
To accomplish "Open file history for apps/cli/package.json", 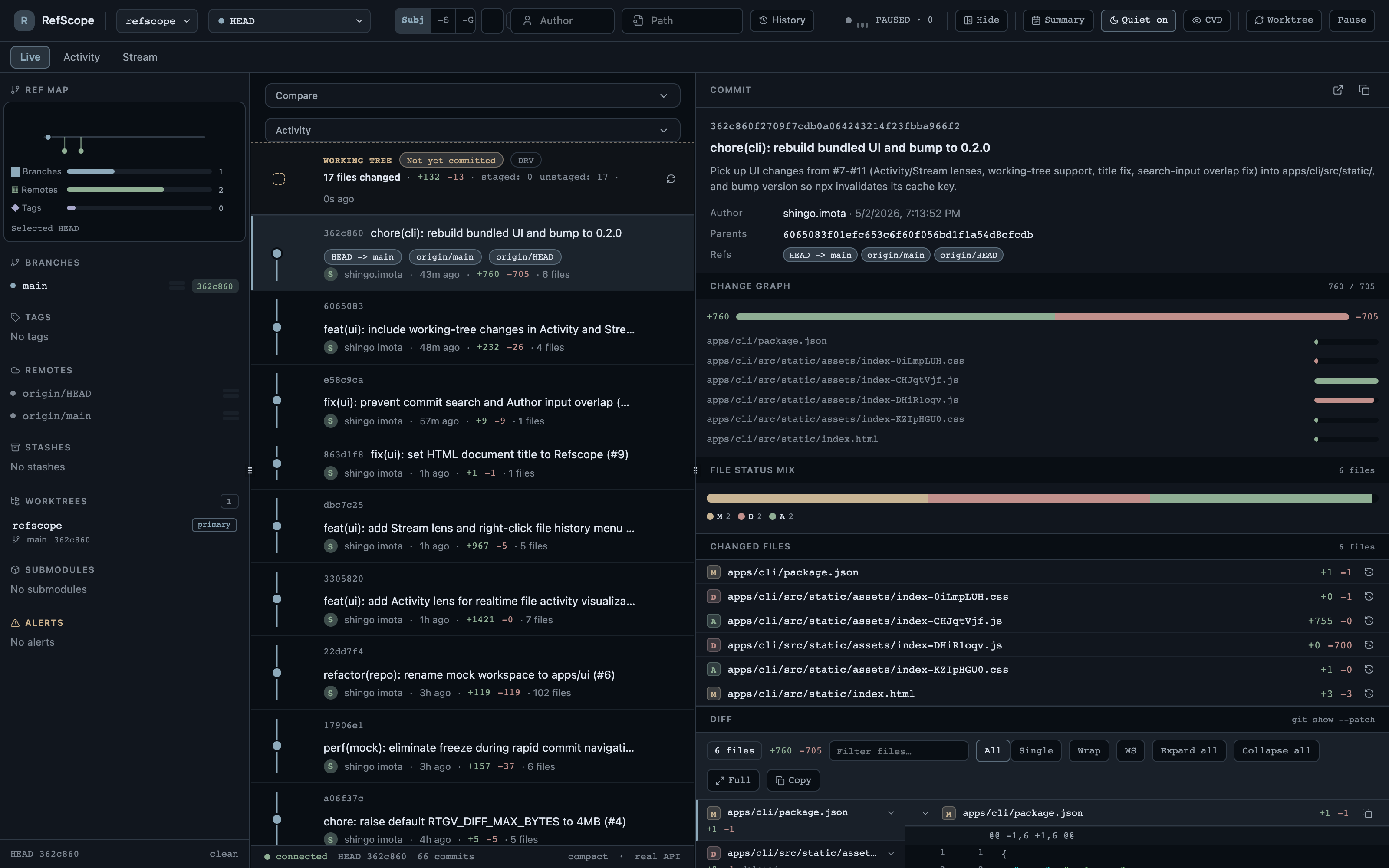I will click(x=1369, y=572).
